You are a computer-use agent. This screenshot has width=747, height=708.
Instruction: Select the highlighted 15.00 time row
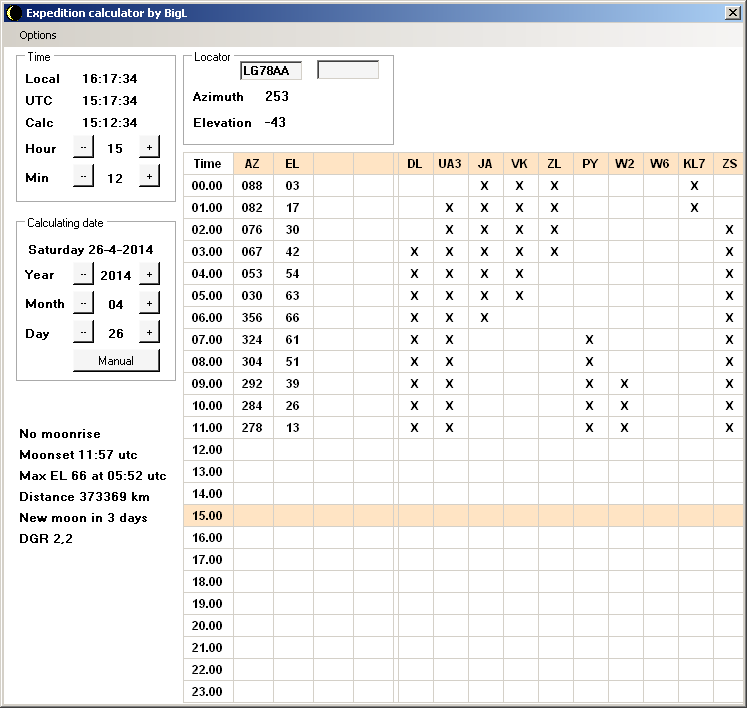pos(207,516)
